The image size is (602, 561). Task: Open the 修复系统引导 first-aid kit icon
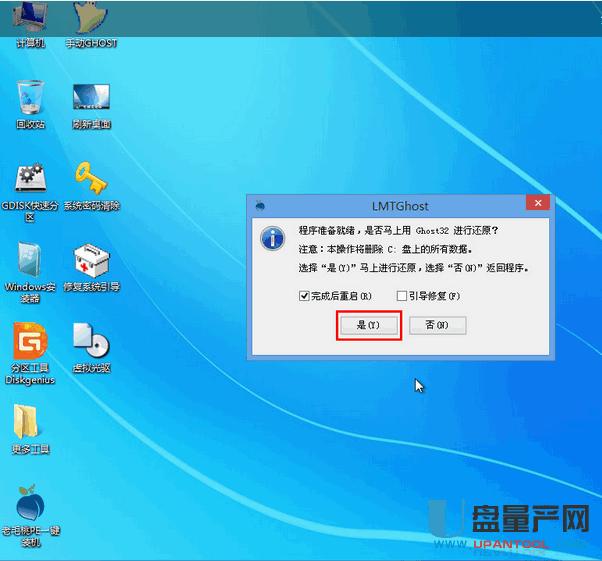90,260
